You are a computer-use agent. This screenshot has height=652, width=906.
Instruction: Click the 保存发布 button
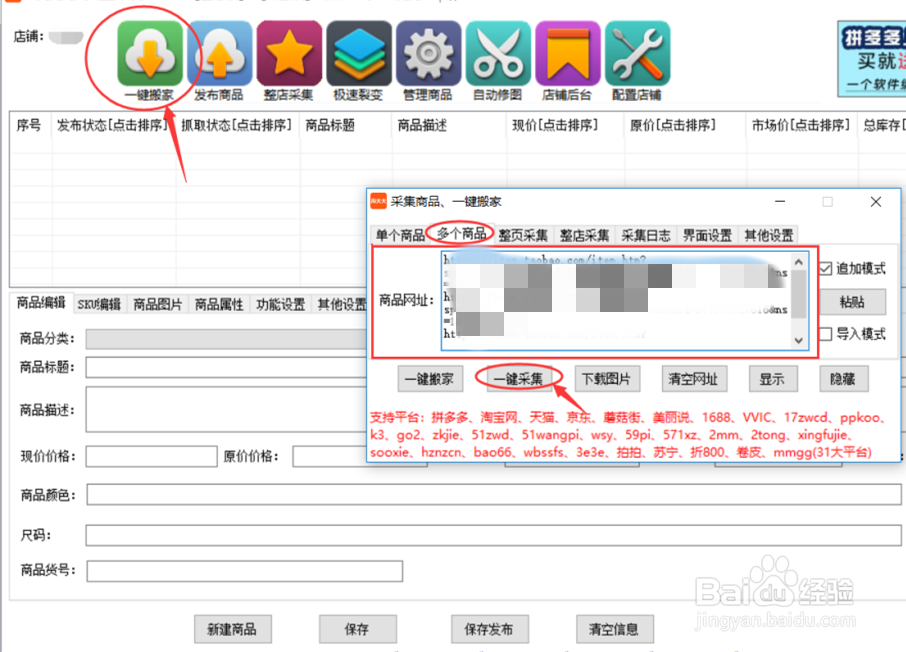[489, 629]
